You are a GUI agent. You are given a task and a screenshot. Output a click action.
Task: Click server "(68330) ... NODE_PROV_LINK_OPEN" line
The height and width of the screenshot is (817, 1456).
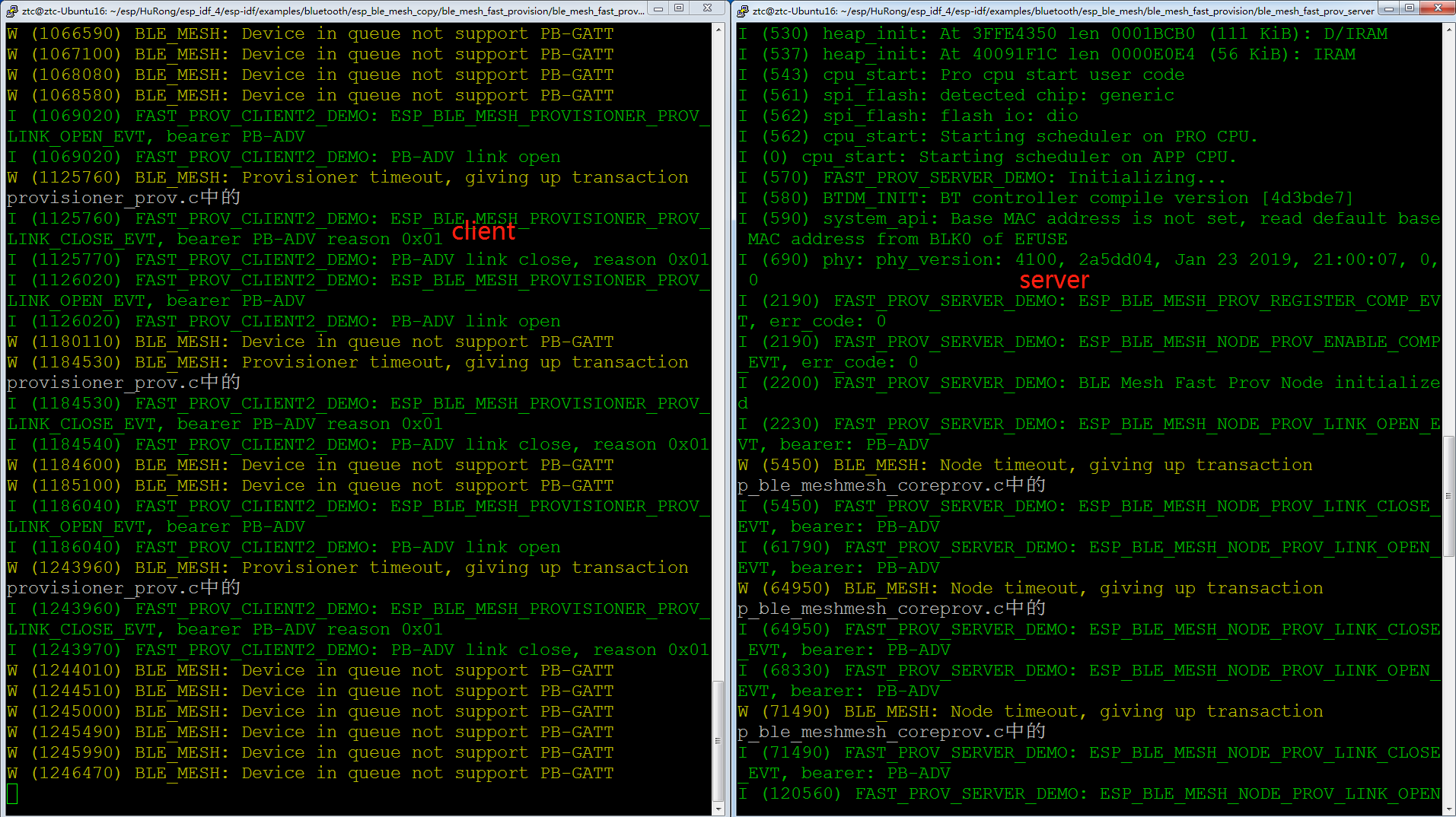point(1089,681)
